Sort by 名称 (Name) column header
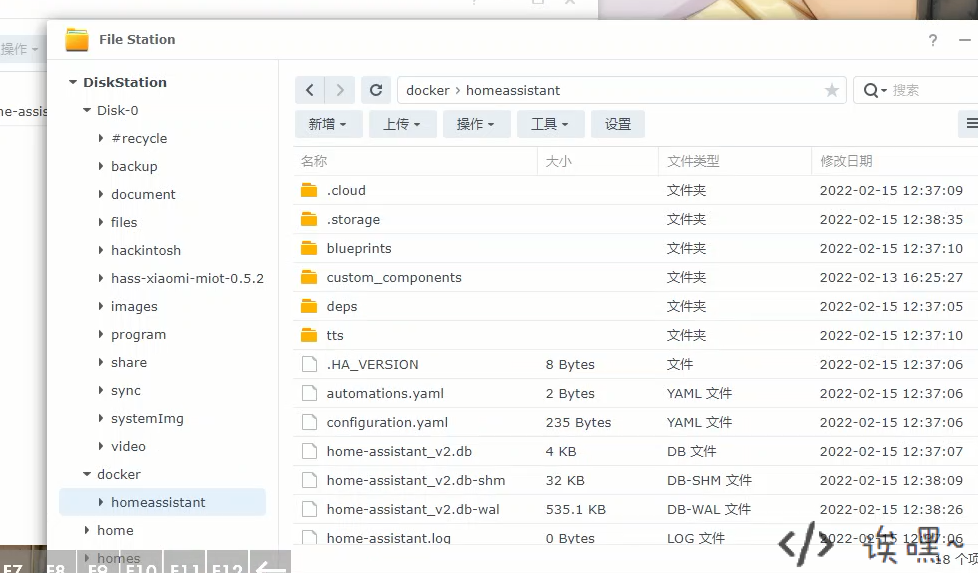The height and width of the screenshot is (573, 978). click(415, 161)
